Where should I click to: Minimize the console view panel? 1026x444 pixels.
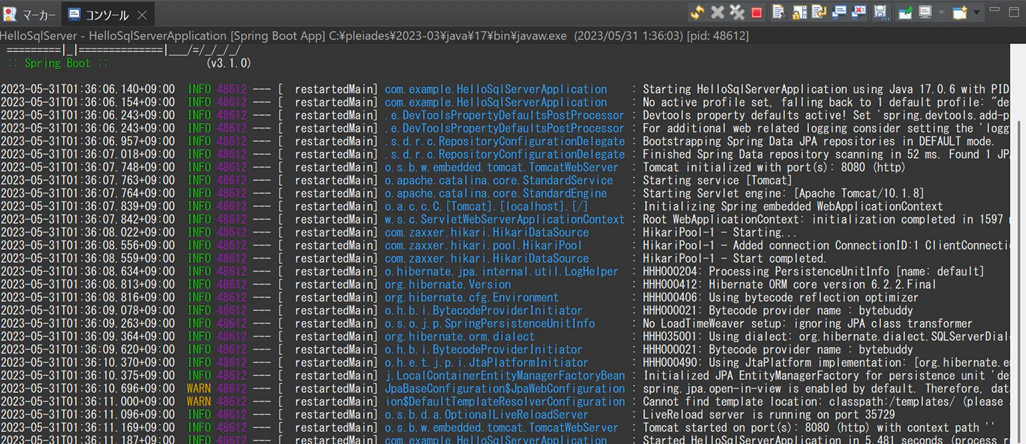coord(995,9)
